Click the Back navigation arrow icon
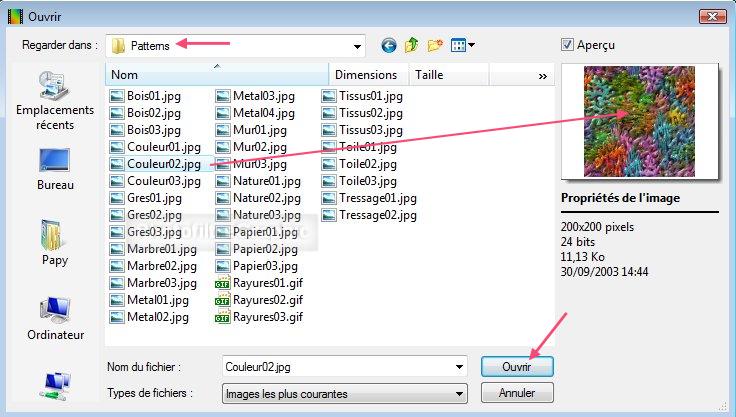This screenshot has height=417, width=736. [x=389, y=45]
